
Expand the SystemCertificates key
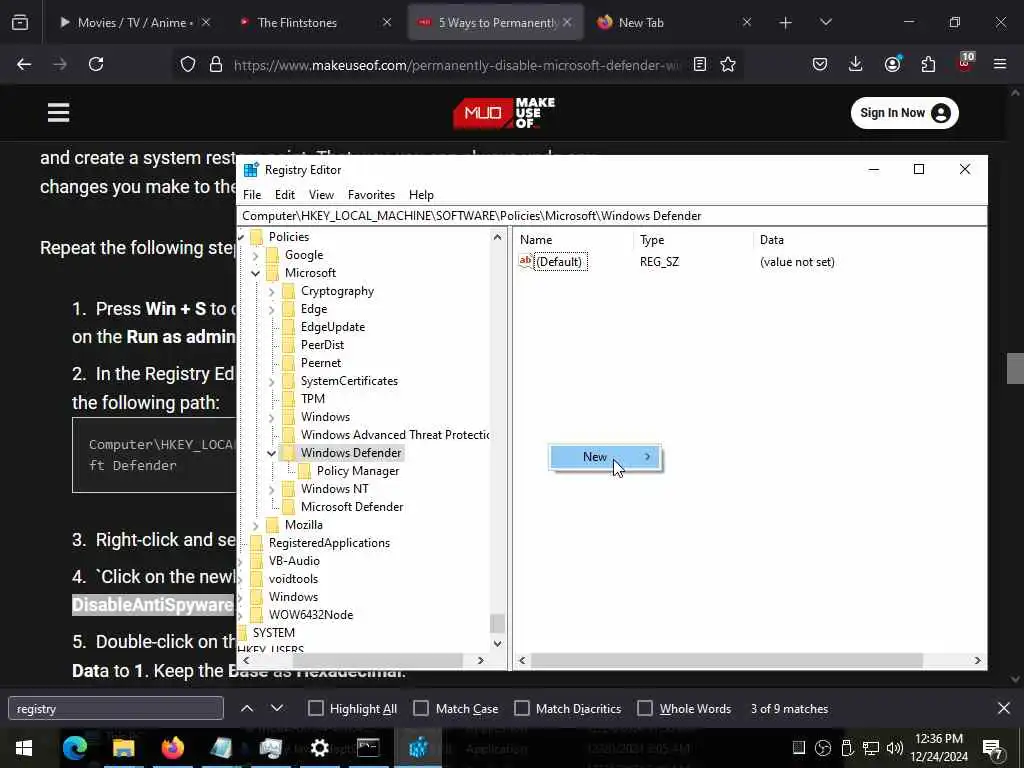pyautogui.click(x=272, y=381)
